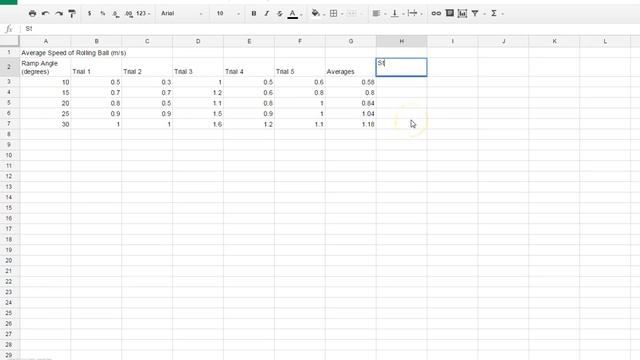The height and width of the screenshot is (360, 640).
Task: Click the Print icon
Action: click(x=32, y=13)
